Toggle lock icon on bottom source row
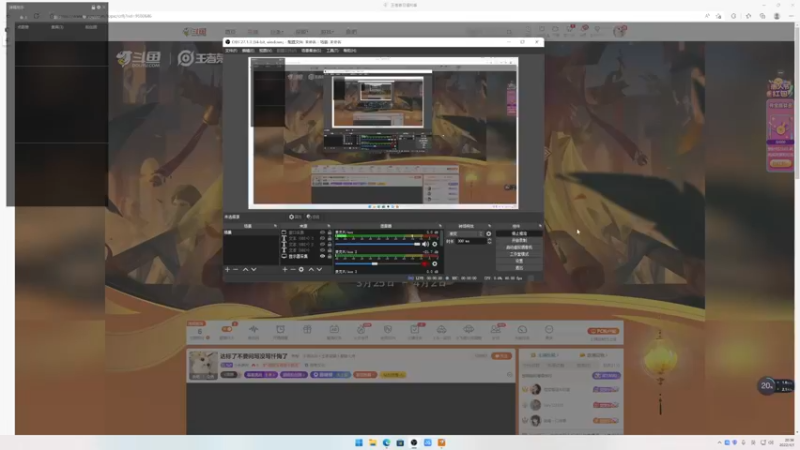Viewport: 800px width, 450px height. tap(330, 257)
